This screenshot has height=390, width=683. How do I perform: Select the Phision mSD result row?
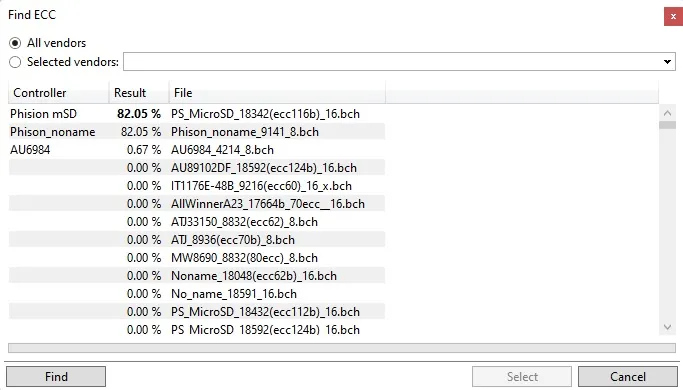click(196, 114)
